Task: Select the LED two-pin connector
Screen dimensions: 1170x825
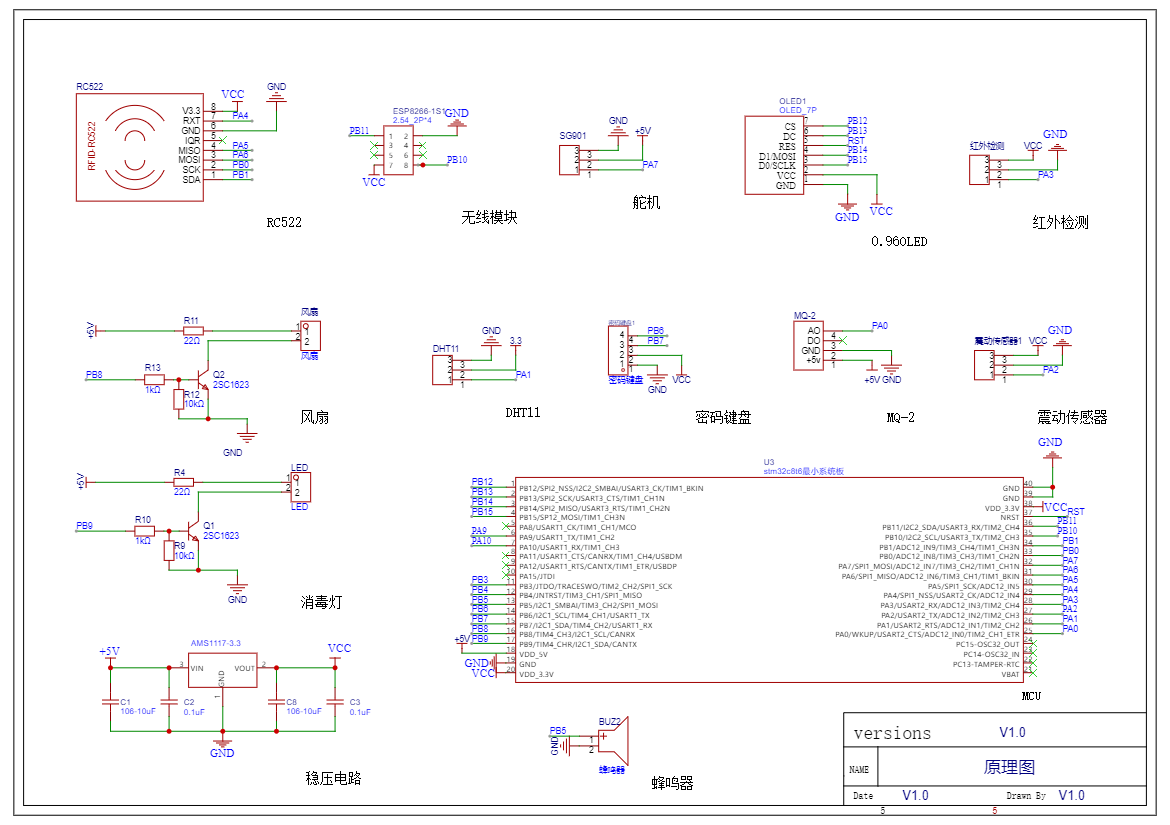Action: click(x=301, y=487)
